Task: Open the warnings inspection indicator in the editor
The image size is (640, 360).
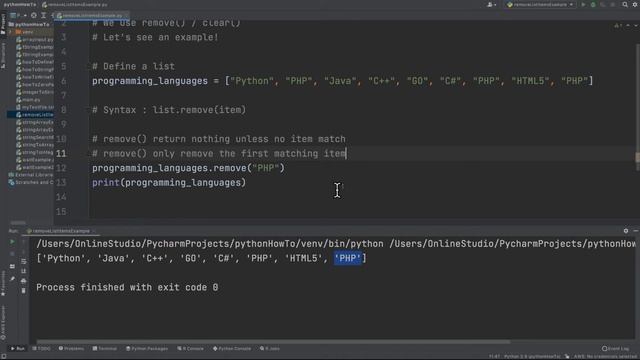Action: pos(618,25)
